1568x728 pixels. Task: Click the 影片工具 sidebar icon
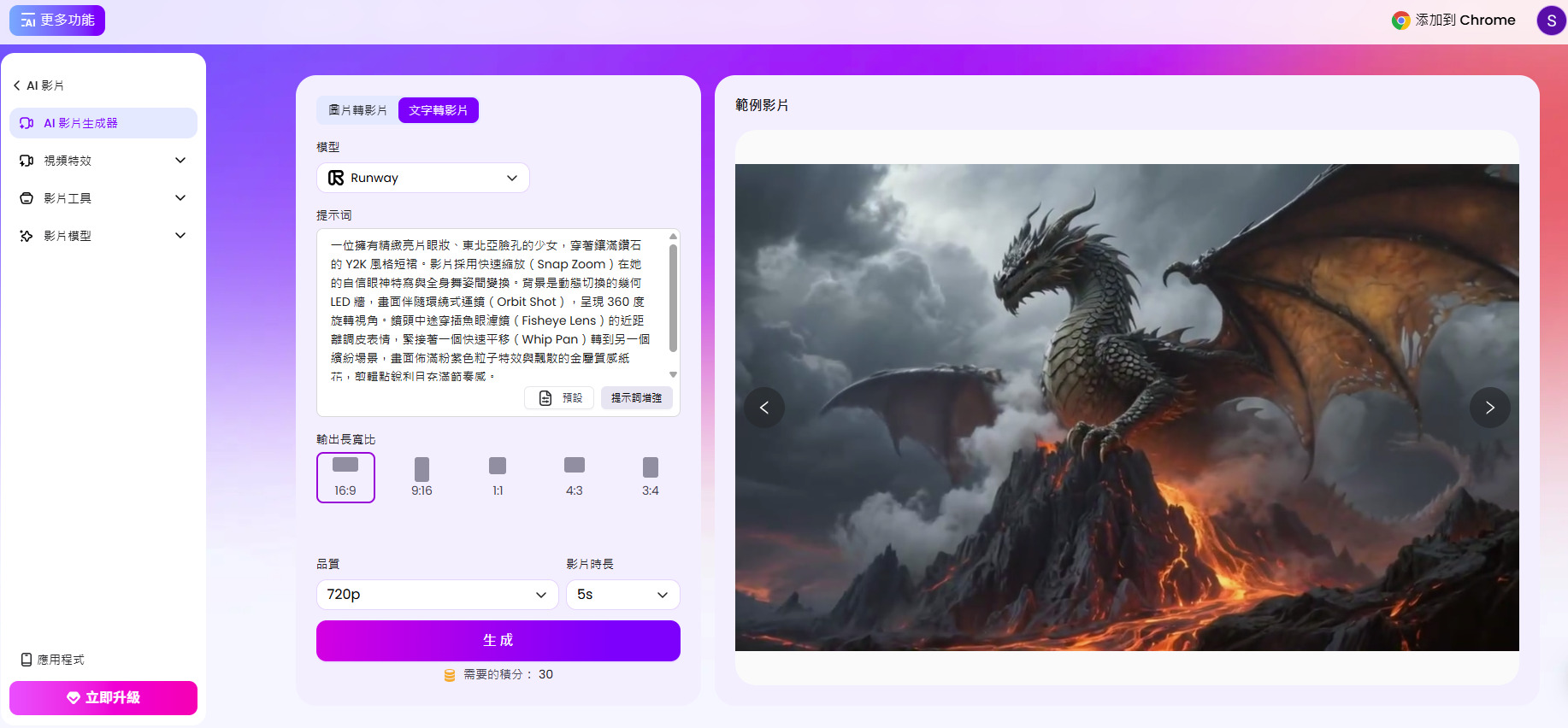(27, 198)
